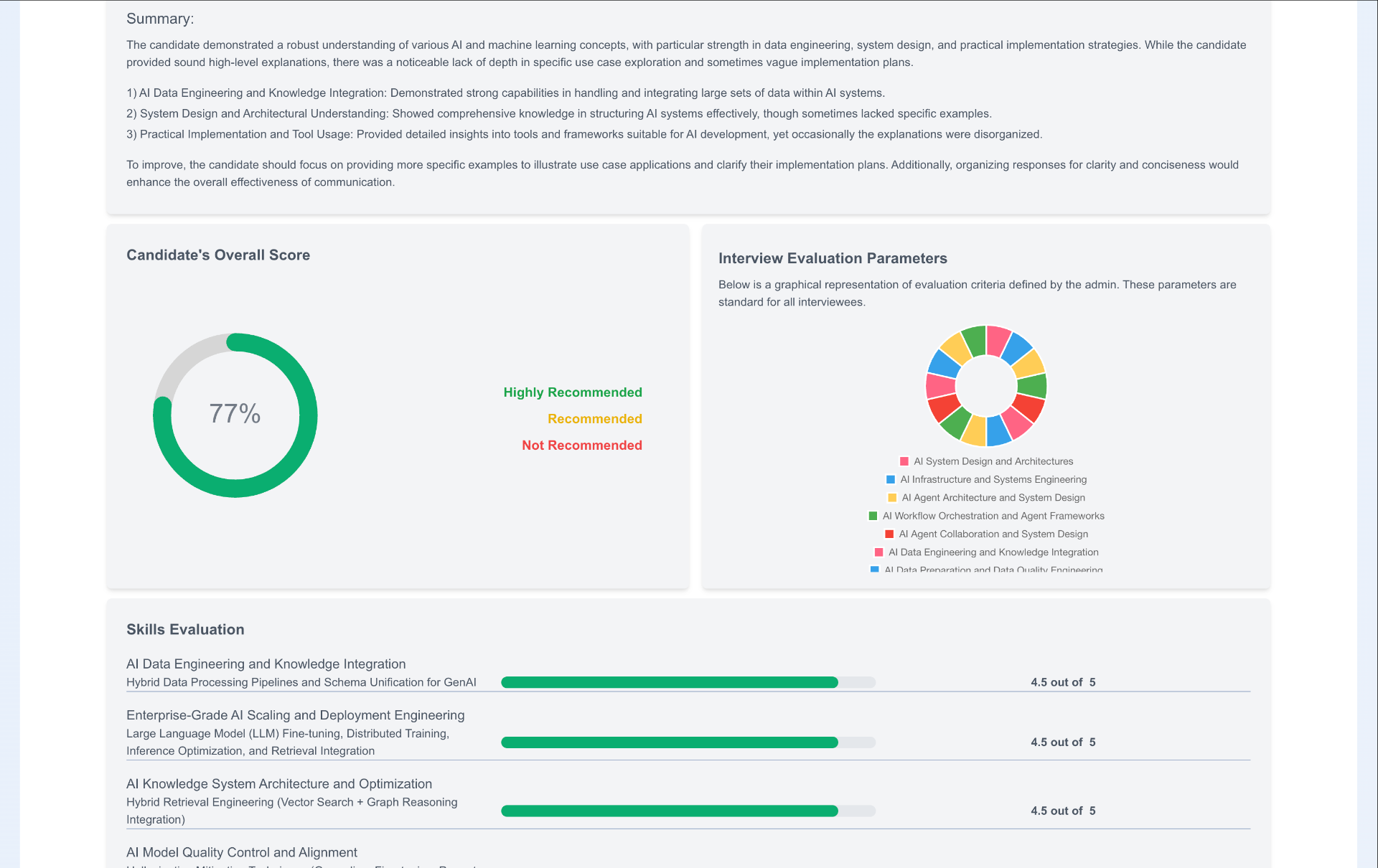Click skill title Enterprise-Grade AI Scaling and Deployment Engineering

[296, 715]
